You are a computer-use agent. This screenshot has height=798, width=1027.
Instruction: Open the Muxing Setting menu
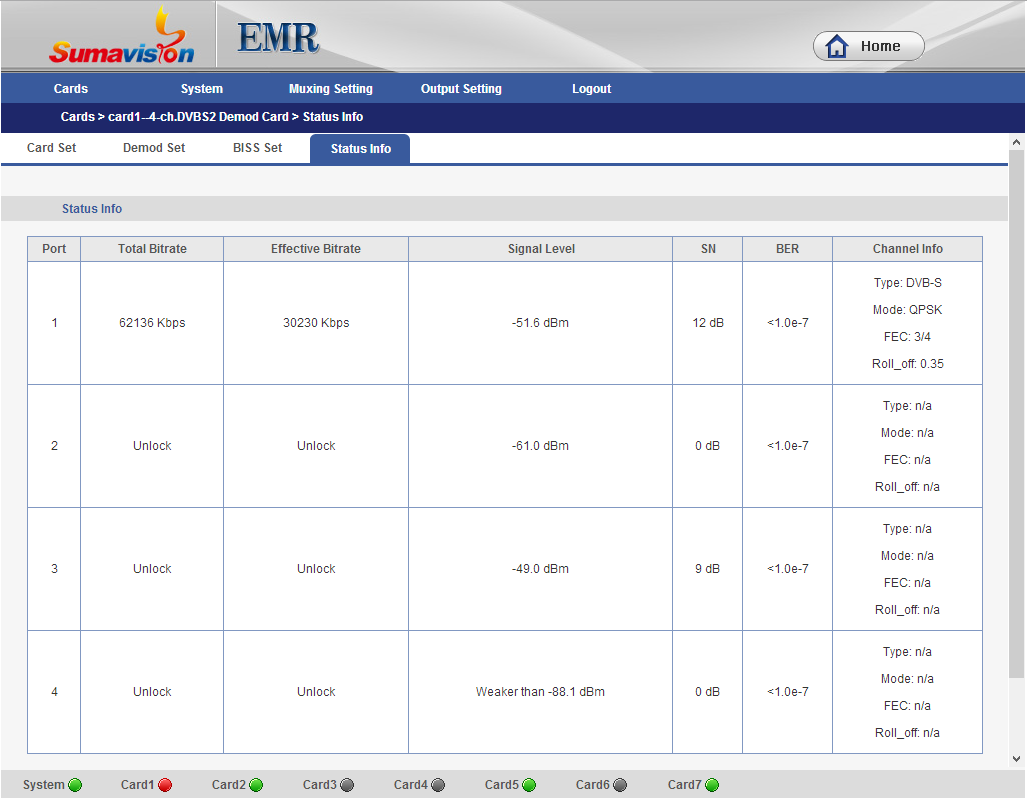pyautogui.click(x=331, y=88)
